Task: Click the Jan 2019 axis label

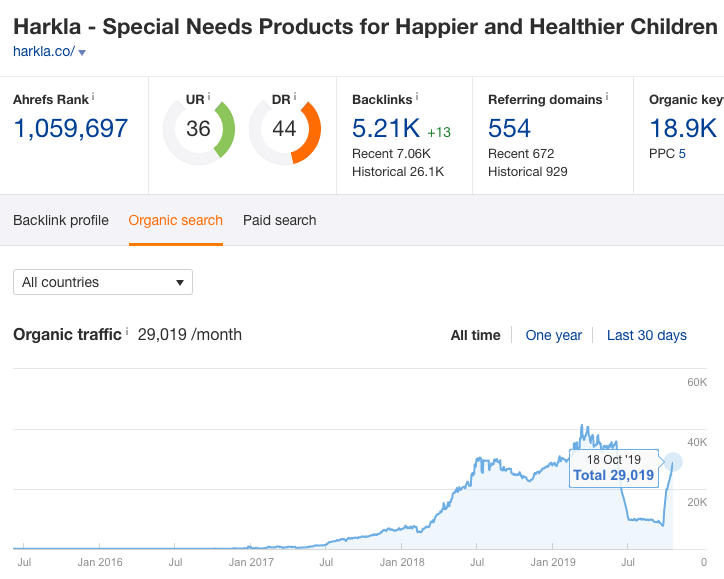Action: pos(553,562)
